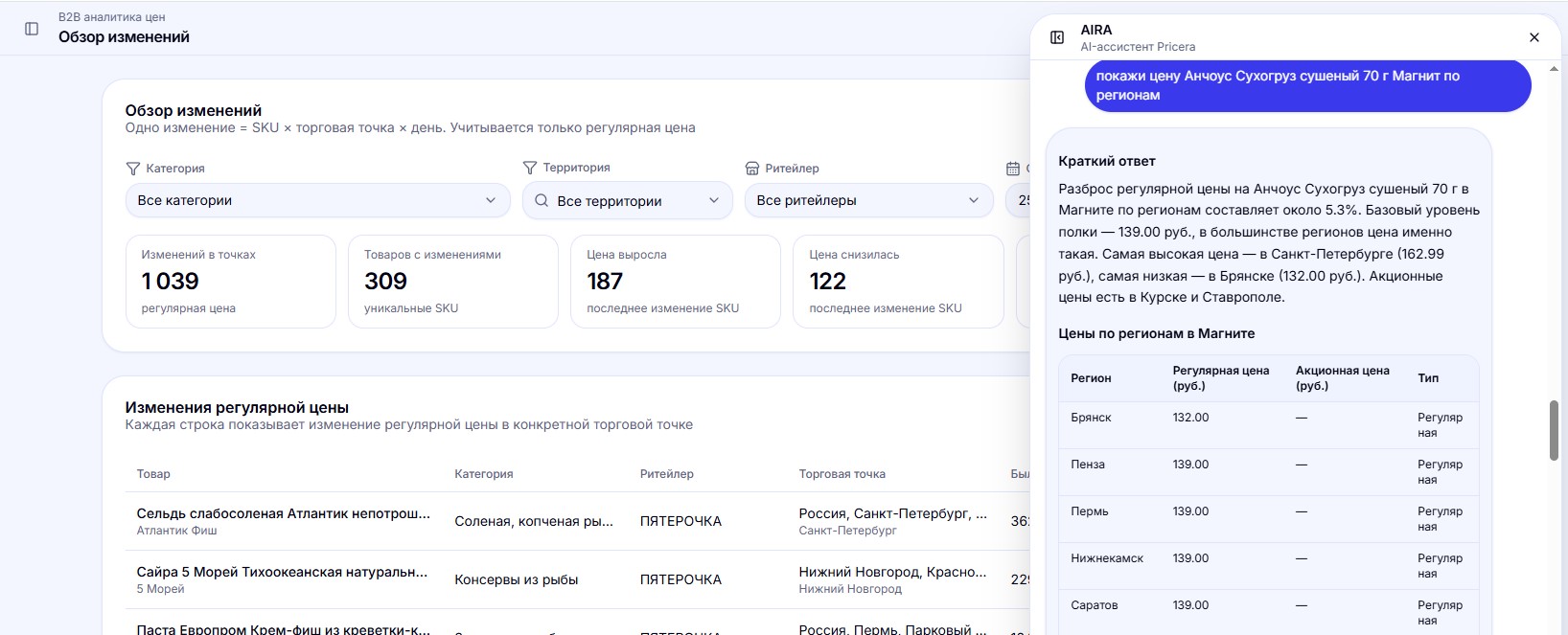
Task: Click the Торговая точка column header
Action: point(842,474)
